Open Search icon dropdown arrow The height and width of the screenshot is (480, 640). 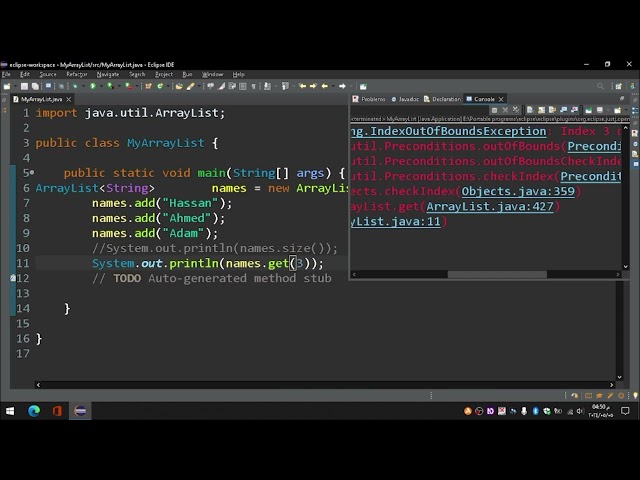(x=199, y=86)
